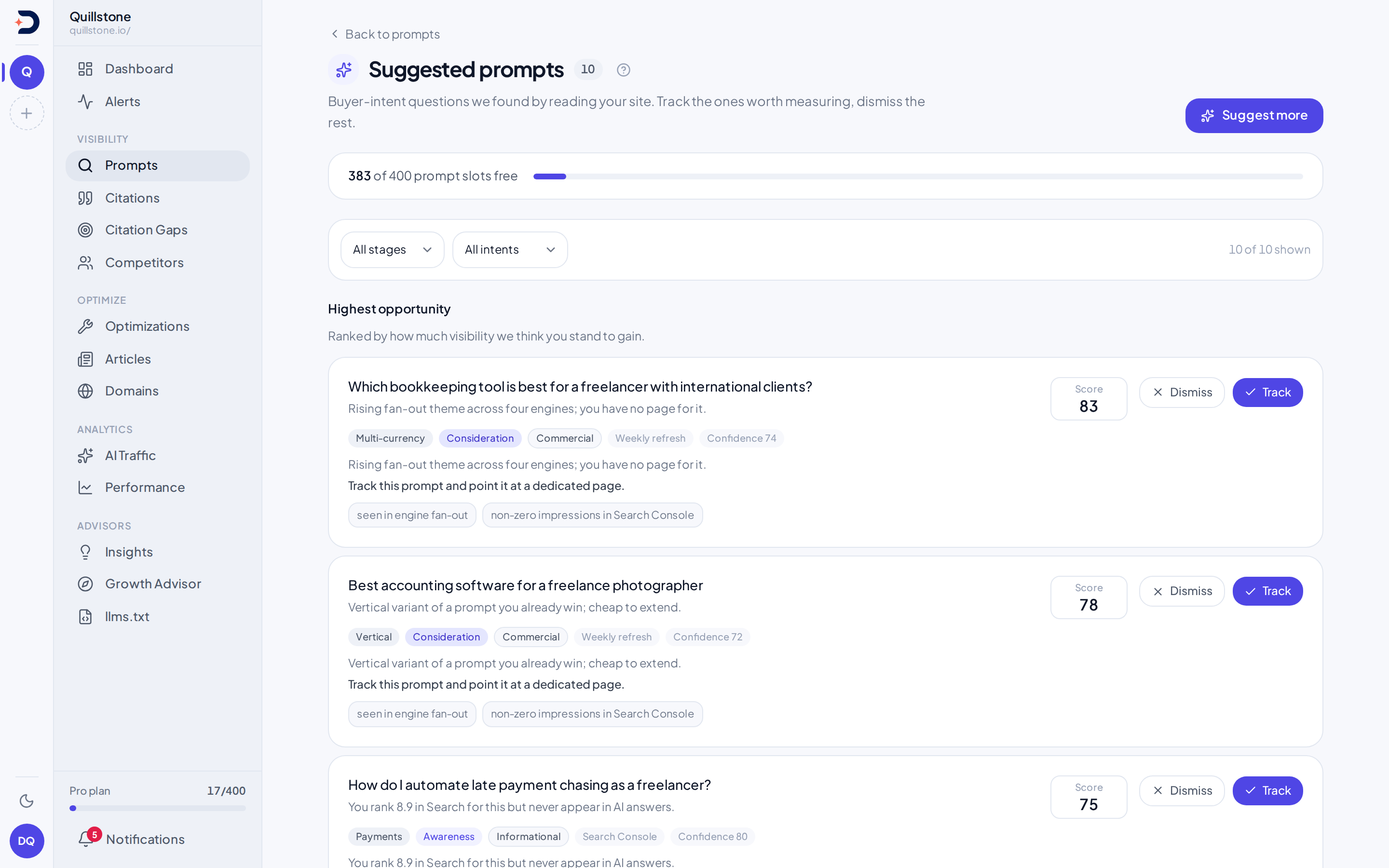Click the Informational tag

pos(529,837)
